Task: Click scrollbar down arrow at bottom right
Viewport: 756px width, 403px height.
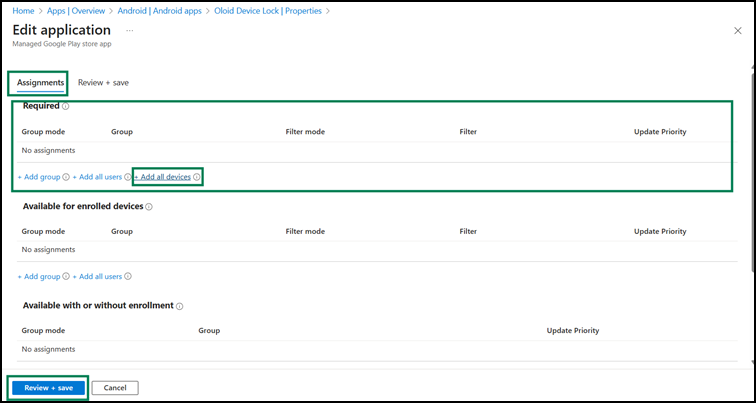Action: point(753,361)
